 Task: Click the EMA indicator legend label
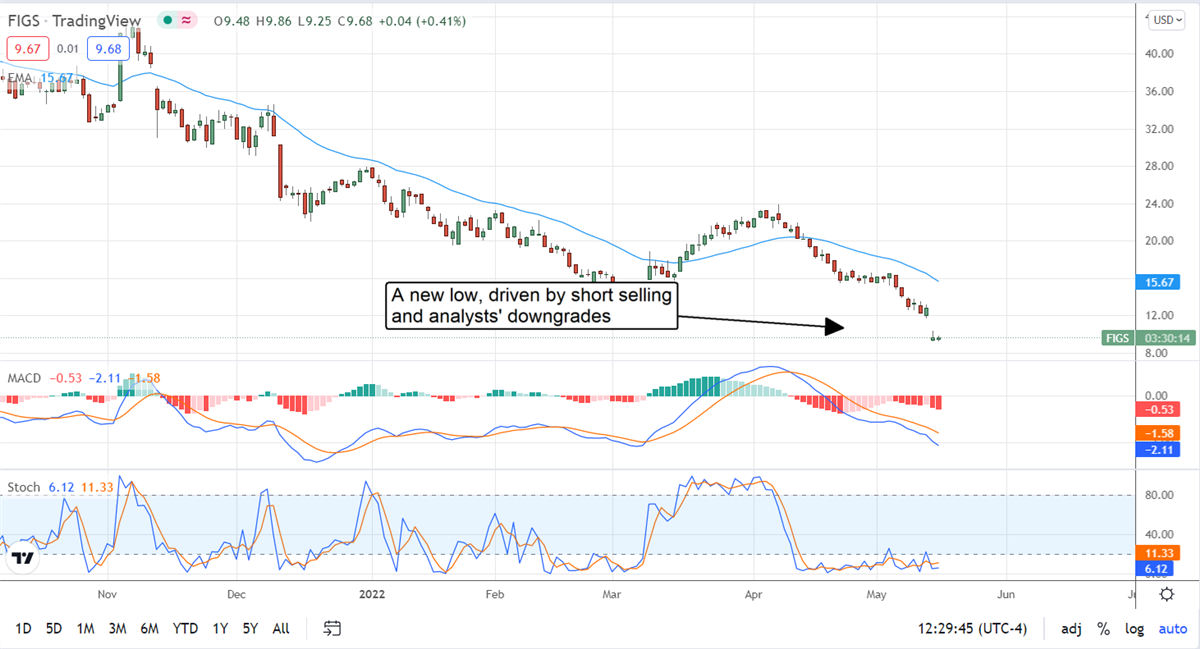[x=20, y=78]
